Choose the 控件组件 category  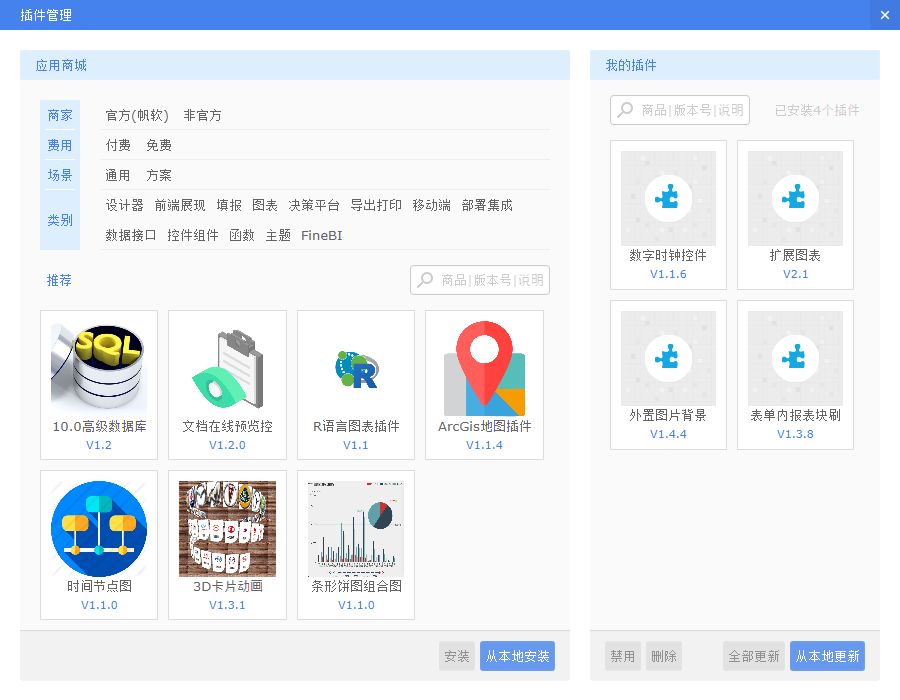[193, 235]
